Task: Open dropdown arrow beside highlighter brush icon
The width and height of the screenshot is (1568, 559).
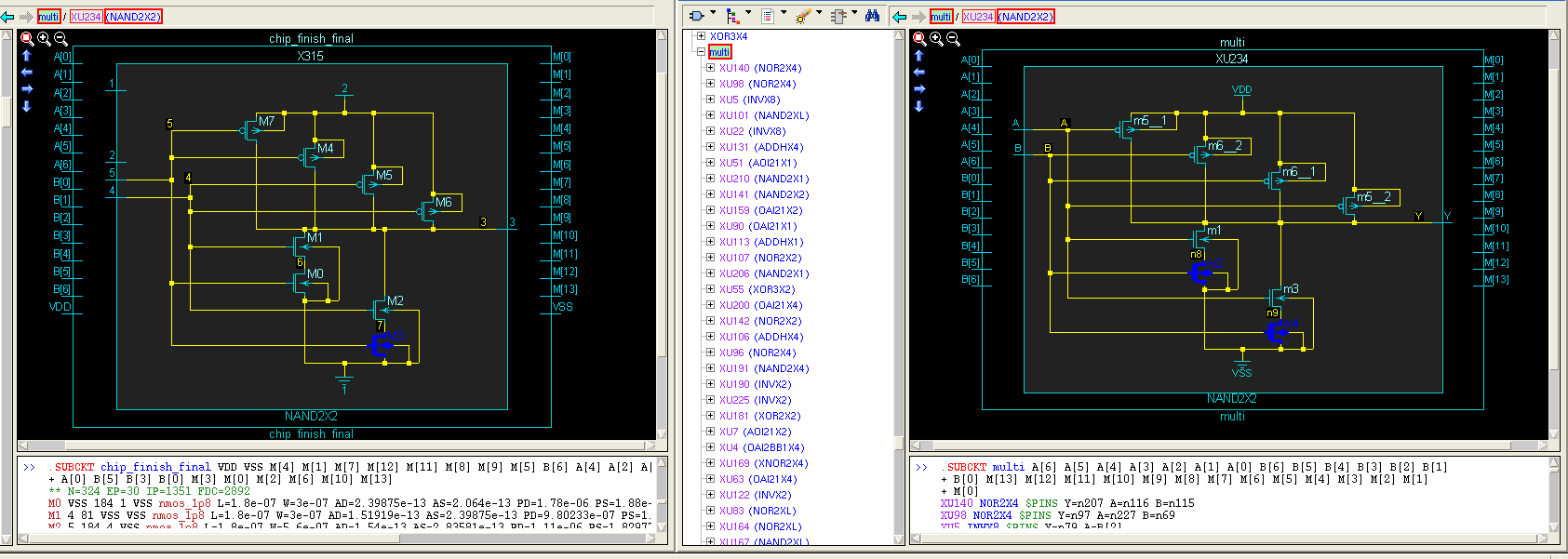Action: (819, 13)
